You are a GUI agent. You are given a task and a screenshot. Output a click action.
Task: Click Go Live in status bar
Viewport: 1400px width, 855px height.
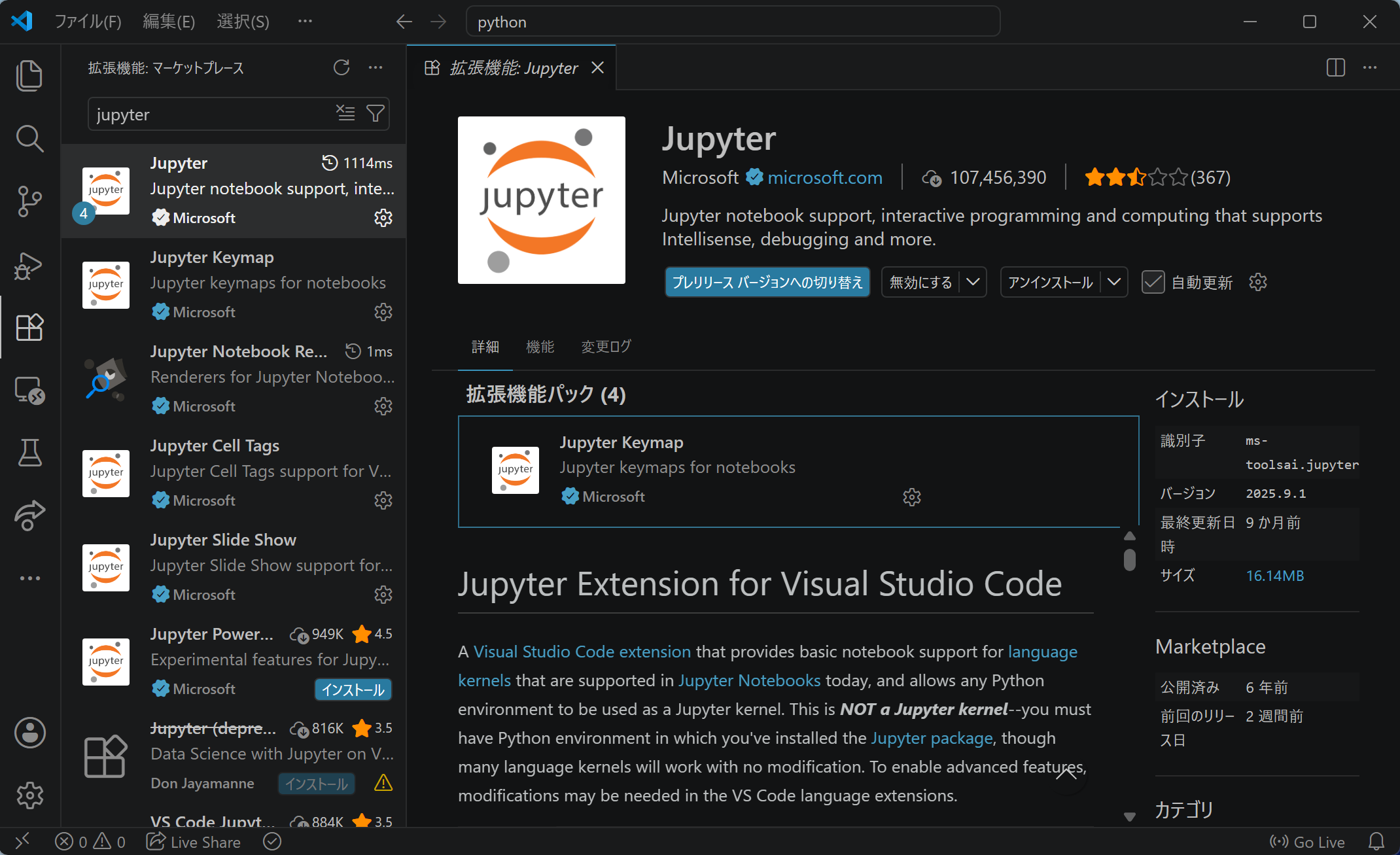[x=1307, y=841]
